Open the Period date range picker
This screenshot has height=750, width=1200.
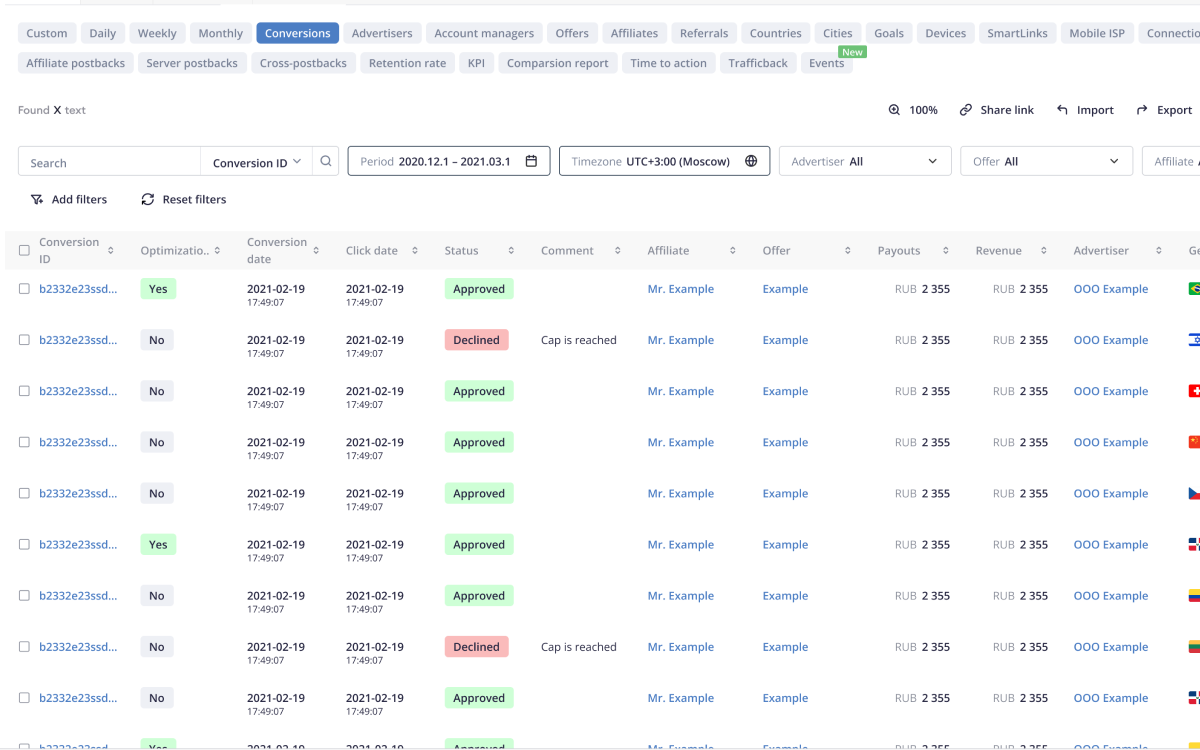449,161
